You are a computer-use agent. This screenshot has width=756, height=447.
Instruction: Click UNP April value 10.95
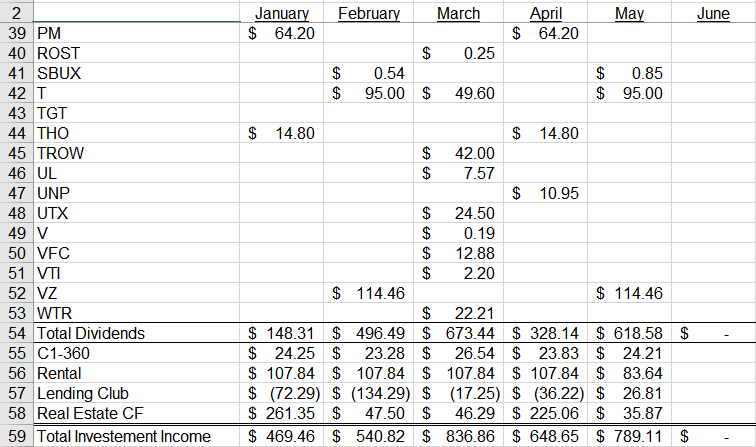click(545, 193)
